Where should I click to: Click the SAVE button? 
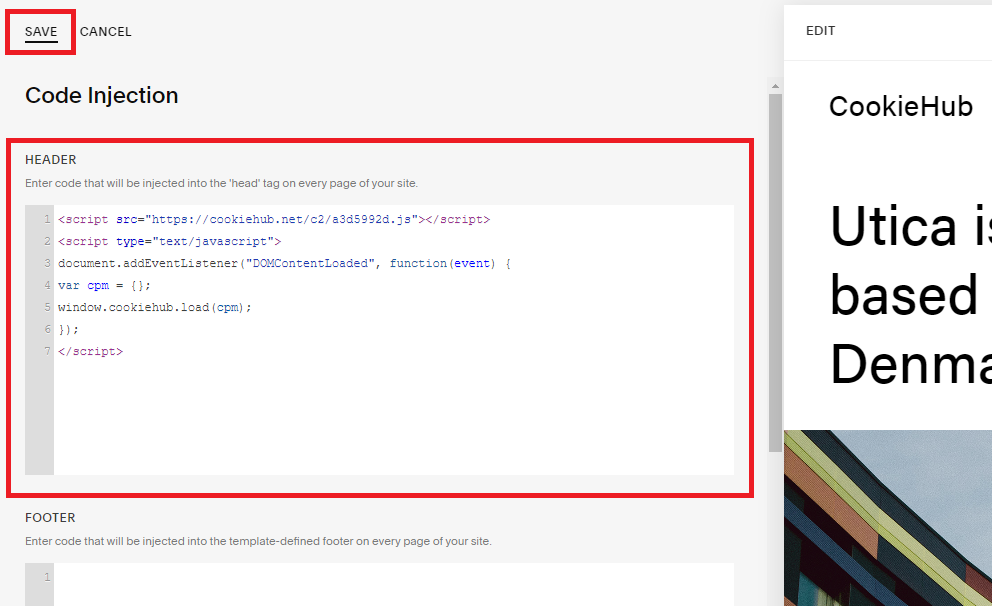tap(40, 31)
